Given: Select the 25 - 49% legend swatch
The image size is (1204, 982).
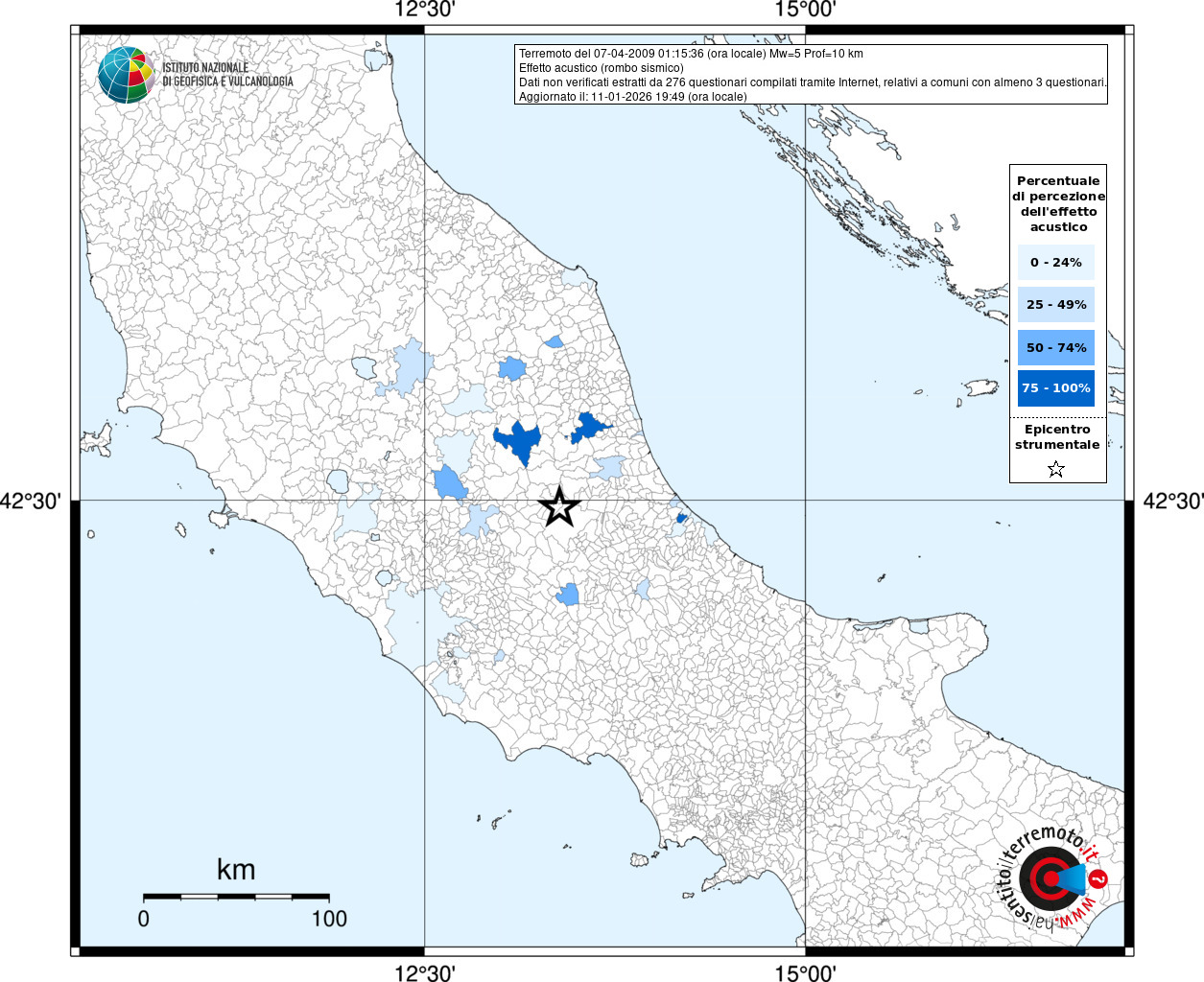Looking at the screenshot, I should (1056, 304).
